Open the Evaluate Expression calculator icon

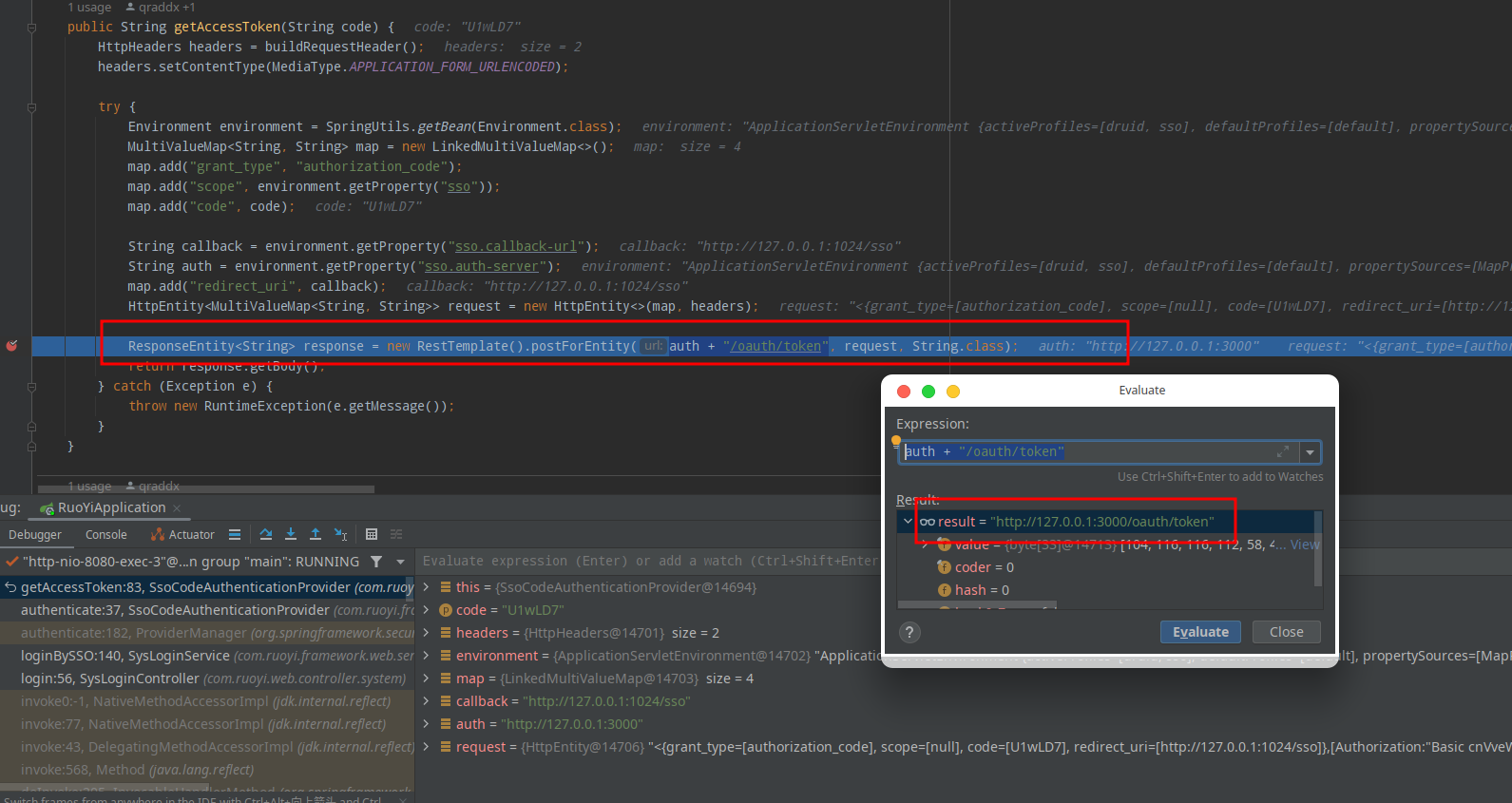pos(372,534)
